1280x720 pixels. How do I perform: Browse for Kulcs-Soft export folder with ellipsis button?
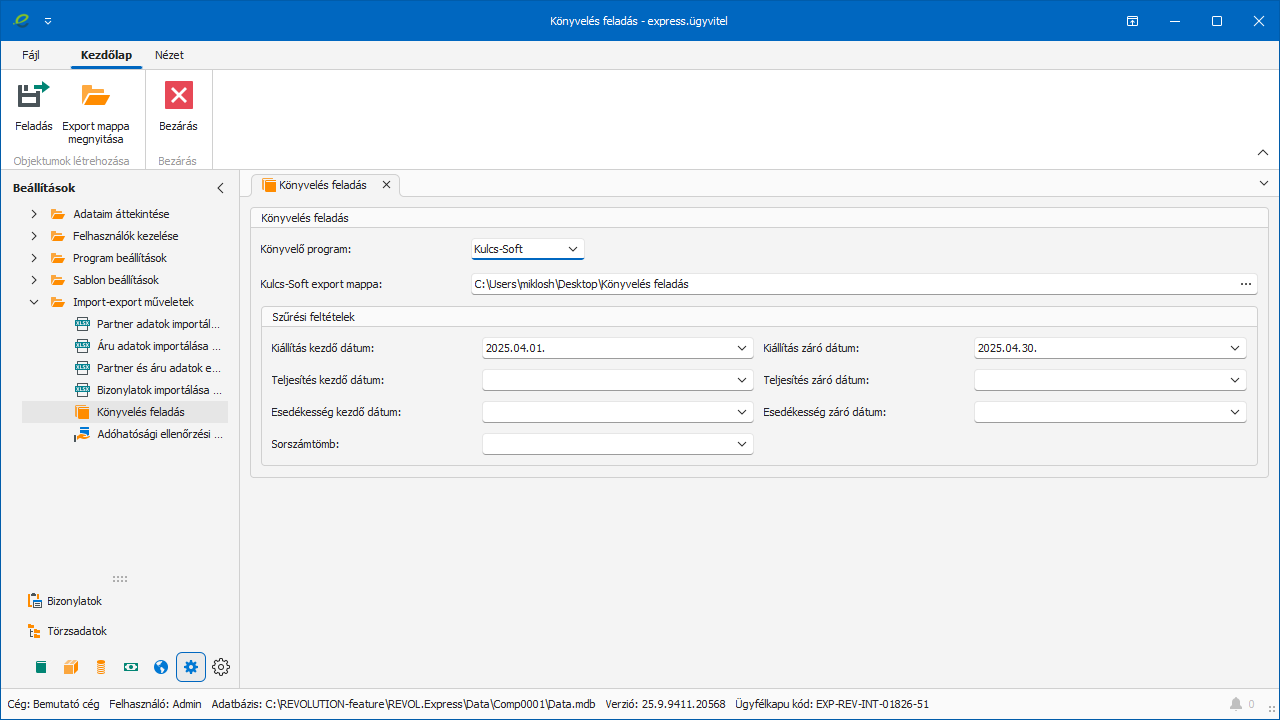pyautogui.click(x=1246, y=284)
